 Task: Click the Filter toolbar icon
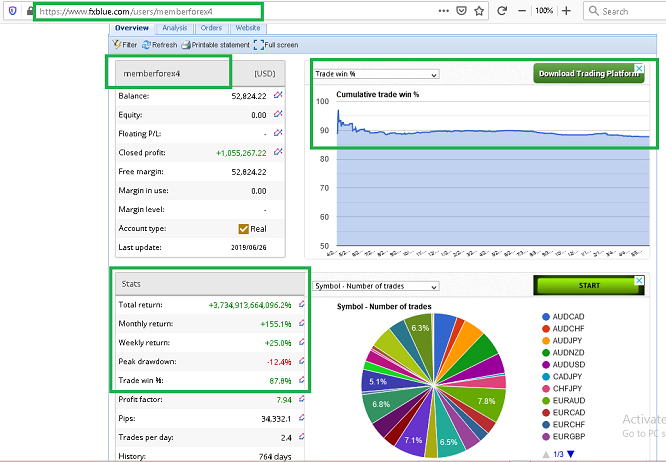point(118,45)
